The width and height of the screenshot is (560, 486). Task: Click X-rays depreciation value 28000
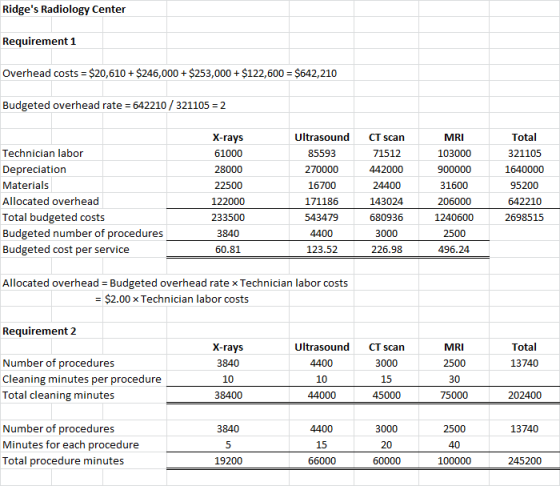tap(228, 170)
